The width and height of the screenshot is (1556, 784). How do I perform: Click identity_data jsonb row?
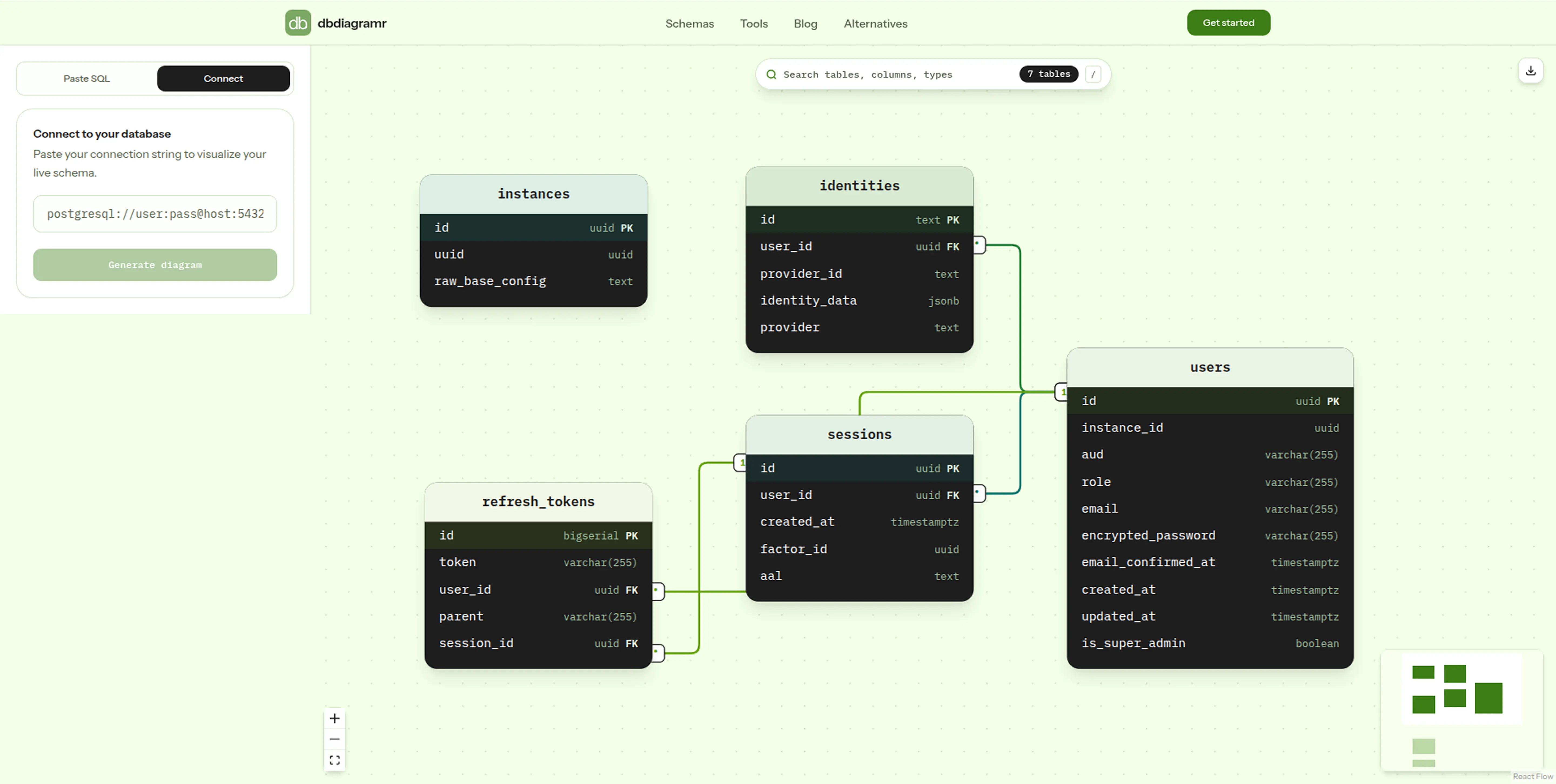pos(859,300)
